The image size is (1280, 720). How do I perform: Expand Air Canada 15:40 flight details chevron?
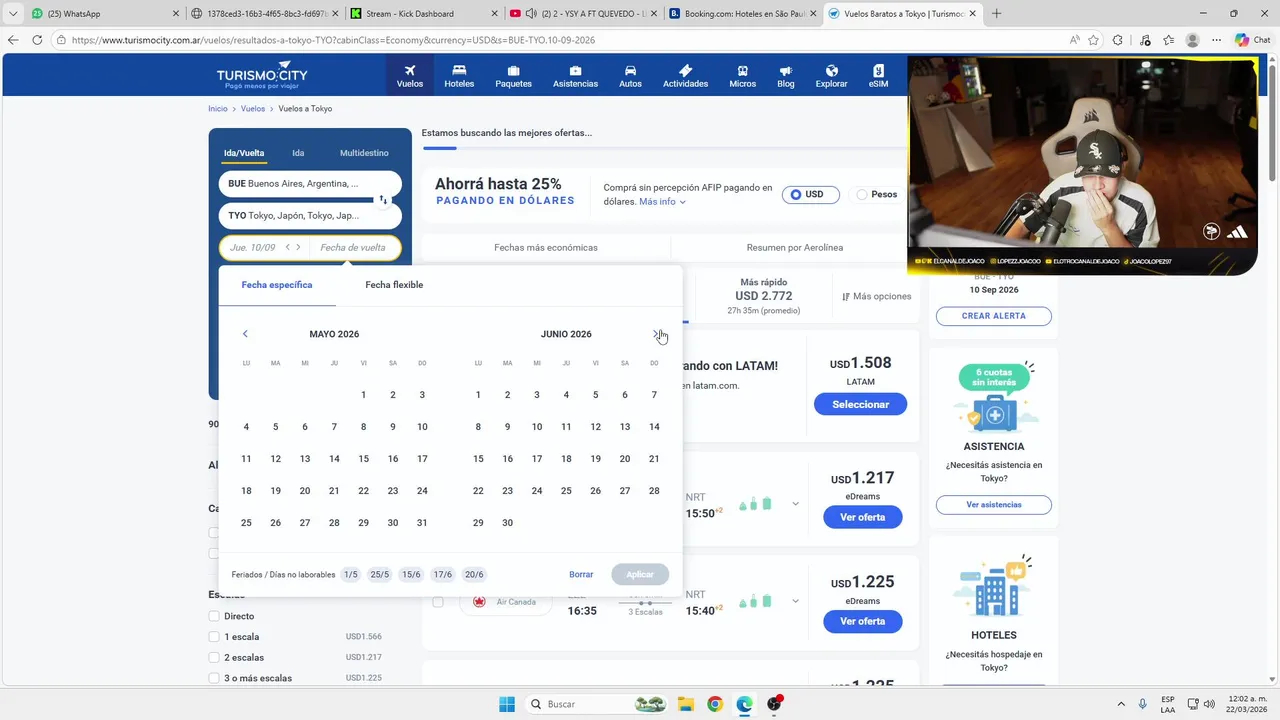pyautogui.click(x=796, y=602)
